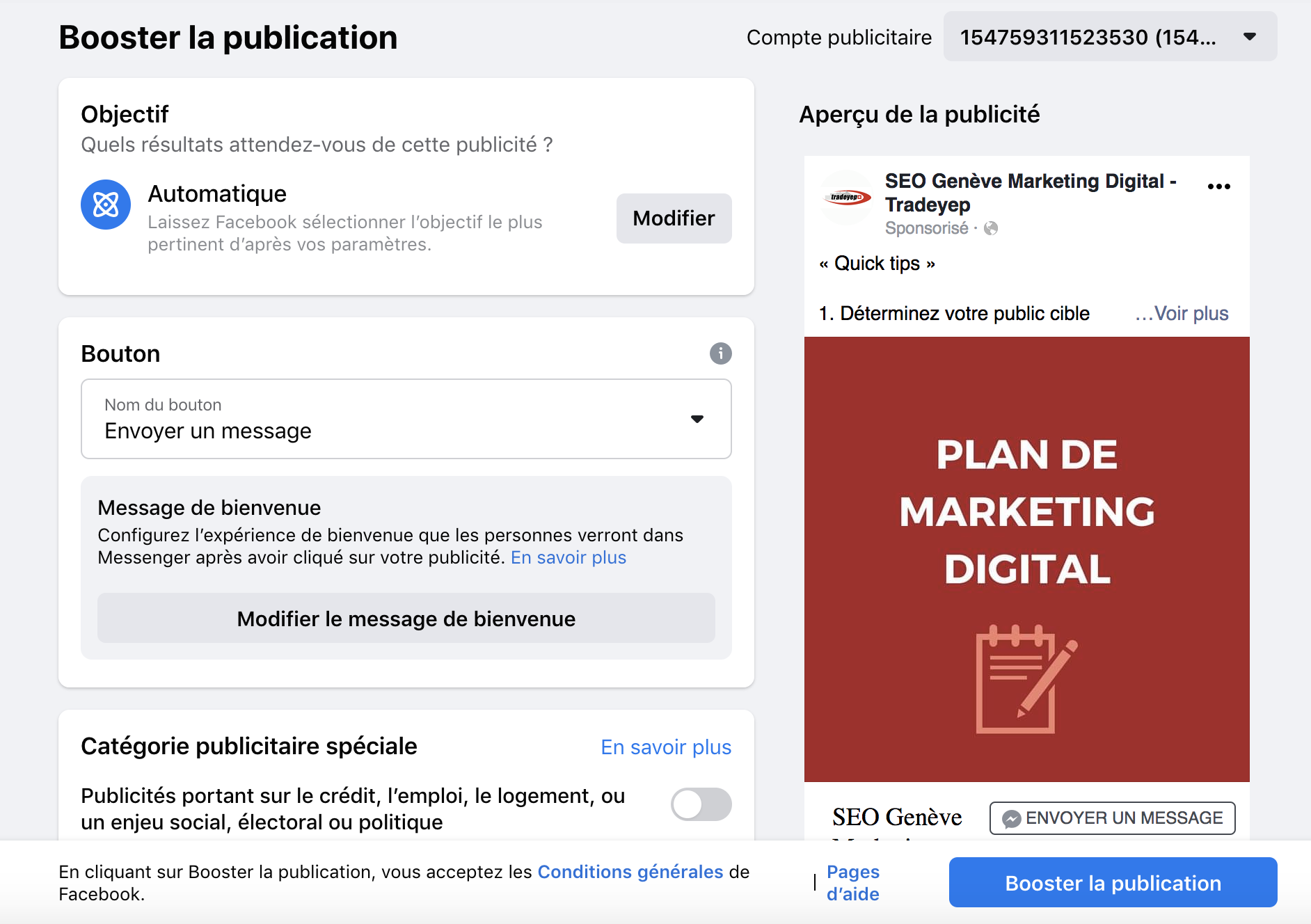The height and width of the screenshot is (924, 1311).
Task: Click the notepad and pencil graphic in ad image
Action: click(1026, 679)
